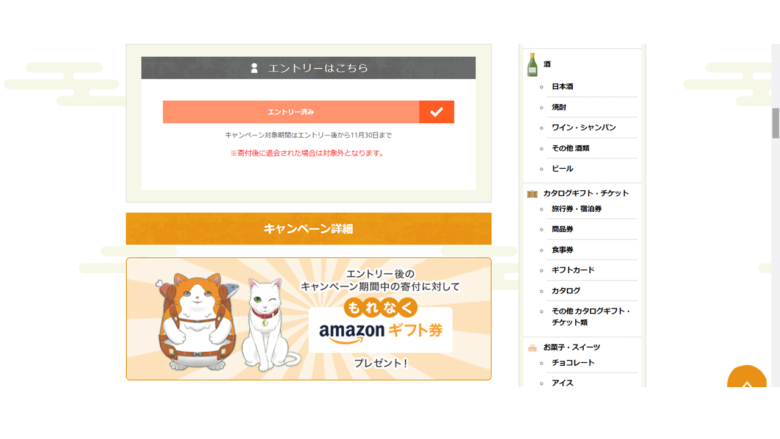The image size is (780, 439).
Task: Select the チョコレート sidebar link
Action: (x=573, y=362)
